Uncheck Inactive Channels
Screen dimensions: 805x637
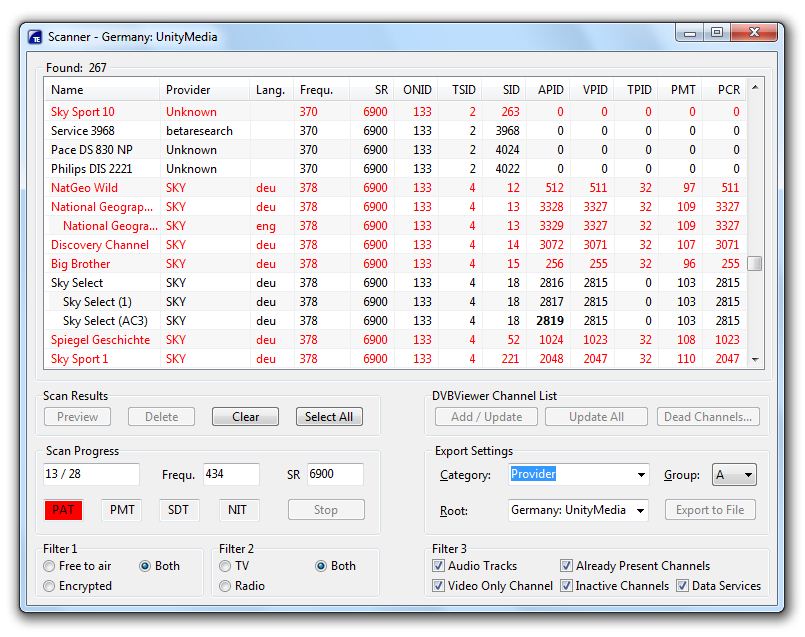(566, 586)
